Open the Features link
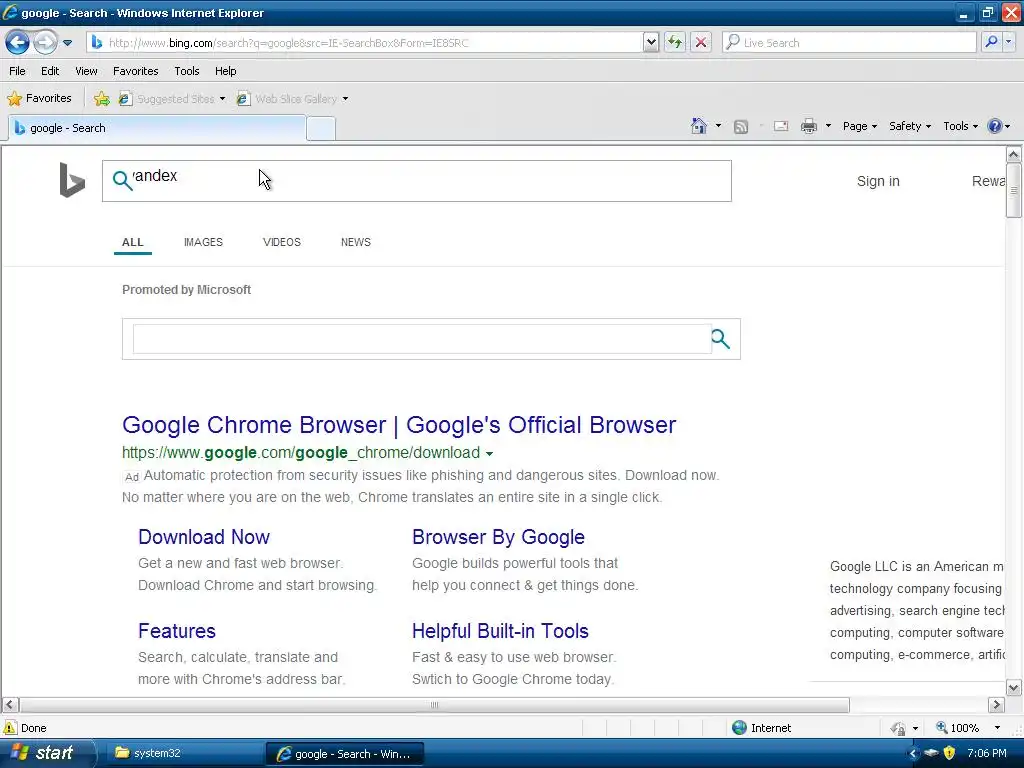Screen dimensions: 1024x768 [177, 632]
